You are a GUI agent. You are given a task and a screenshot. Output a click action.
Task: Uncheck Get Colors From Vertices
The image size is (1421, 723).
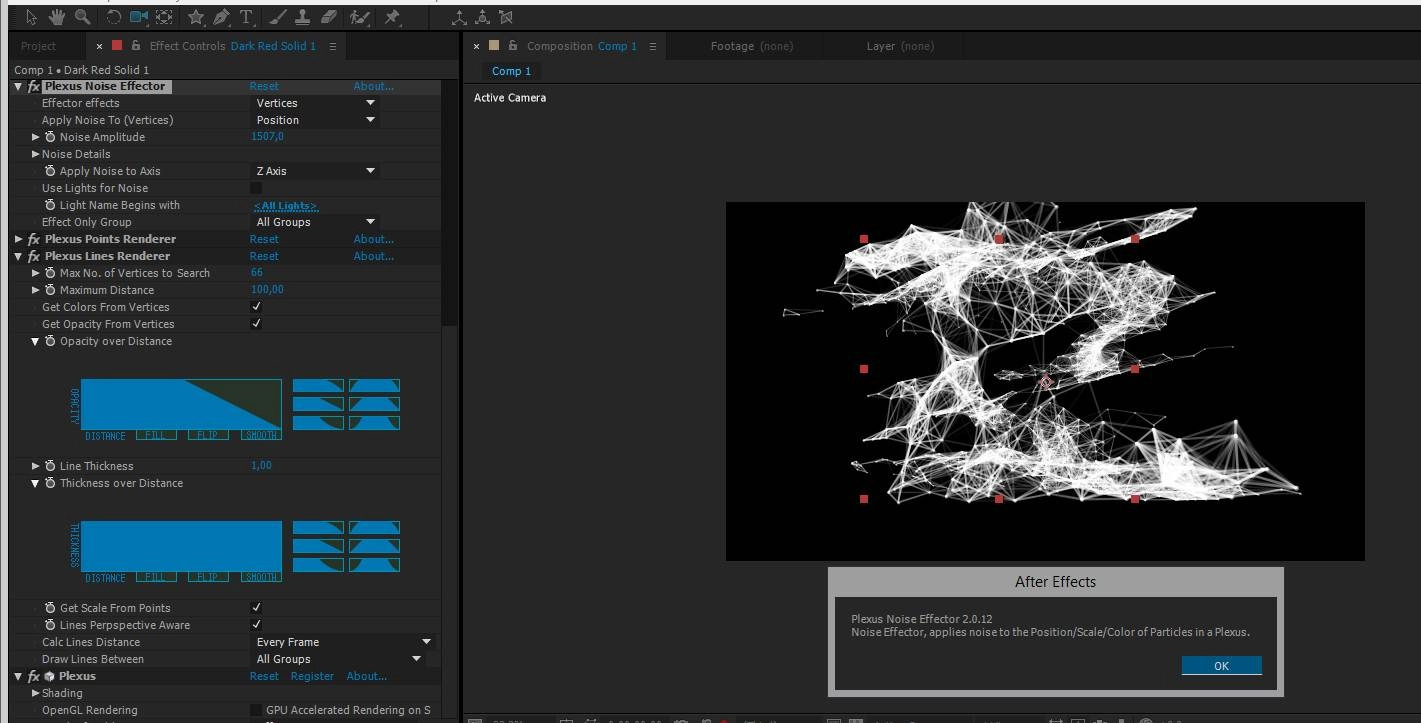[256, 307]
